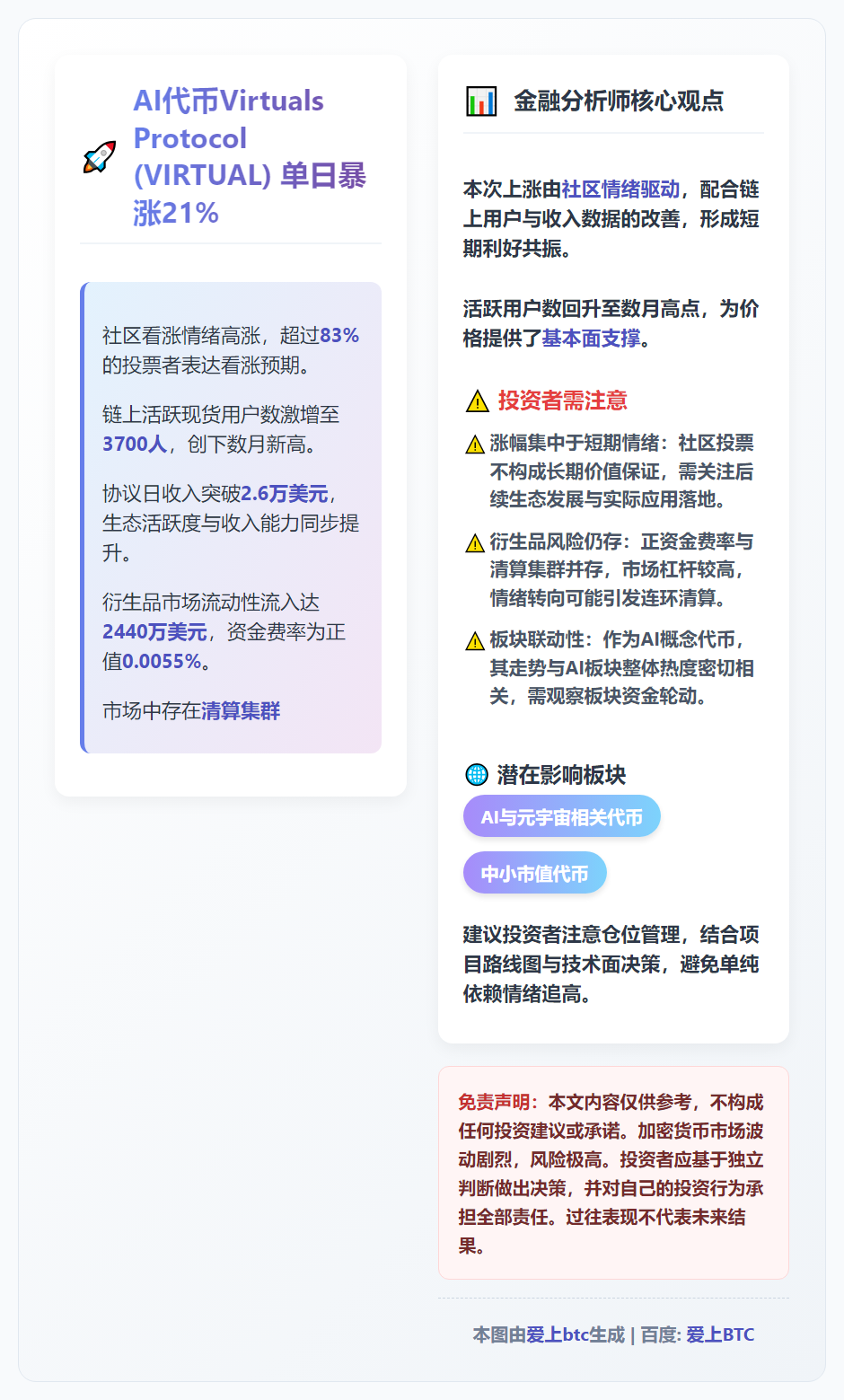Click the 83% figure
The width and height of the screenshot is (844, 1400).
339,336
